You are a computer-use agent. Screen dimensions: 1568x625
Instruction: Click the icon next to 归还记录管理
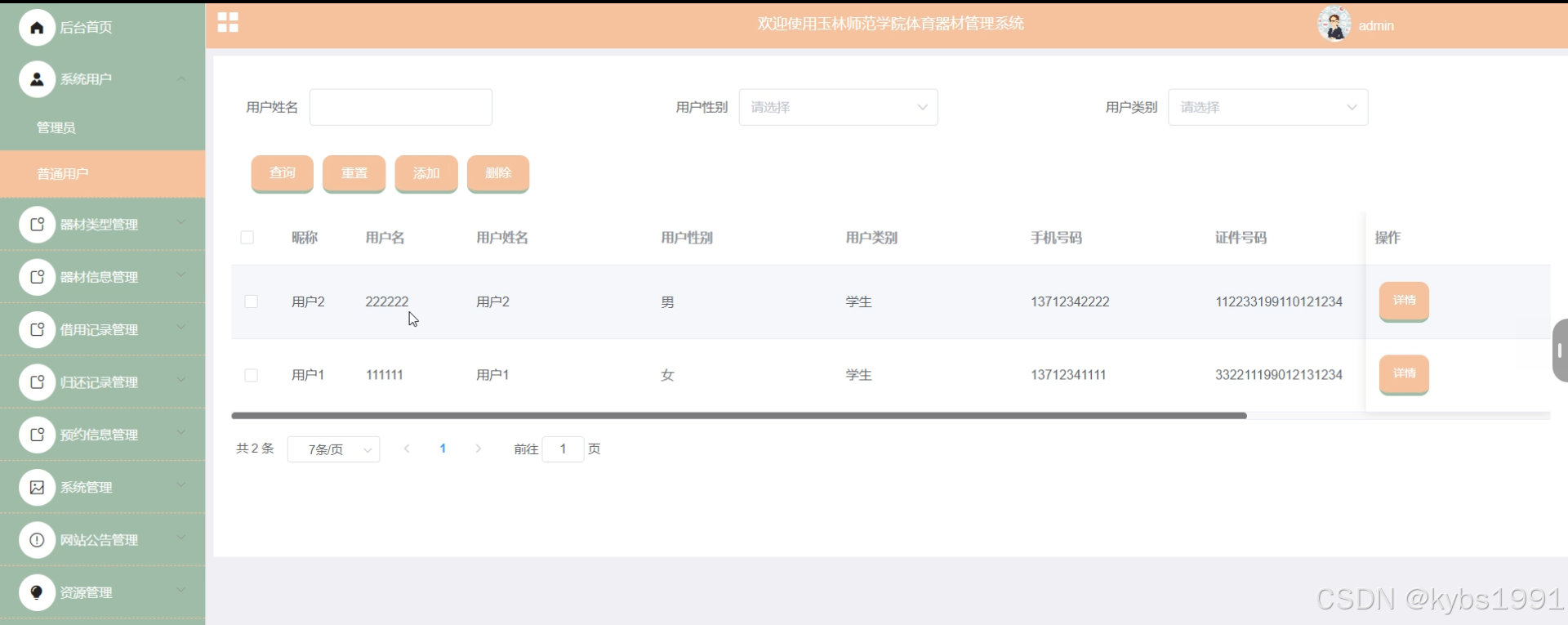(x=37, y=382)
